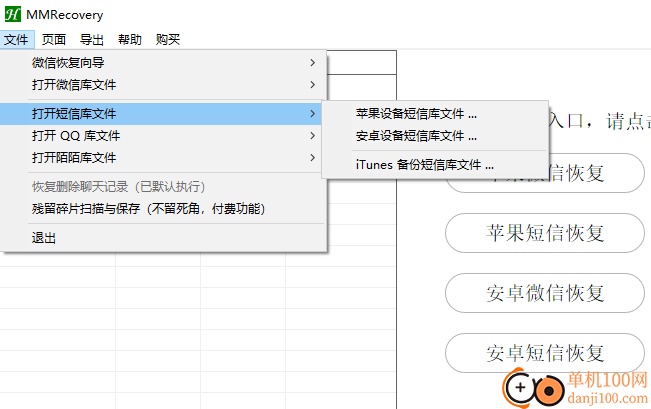Click the 安卓短信恢复 button
Screen dimensions: 651x409
pyautogui.click(x=545, y=353)
